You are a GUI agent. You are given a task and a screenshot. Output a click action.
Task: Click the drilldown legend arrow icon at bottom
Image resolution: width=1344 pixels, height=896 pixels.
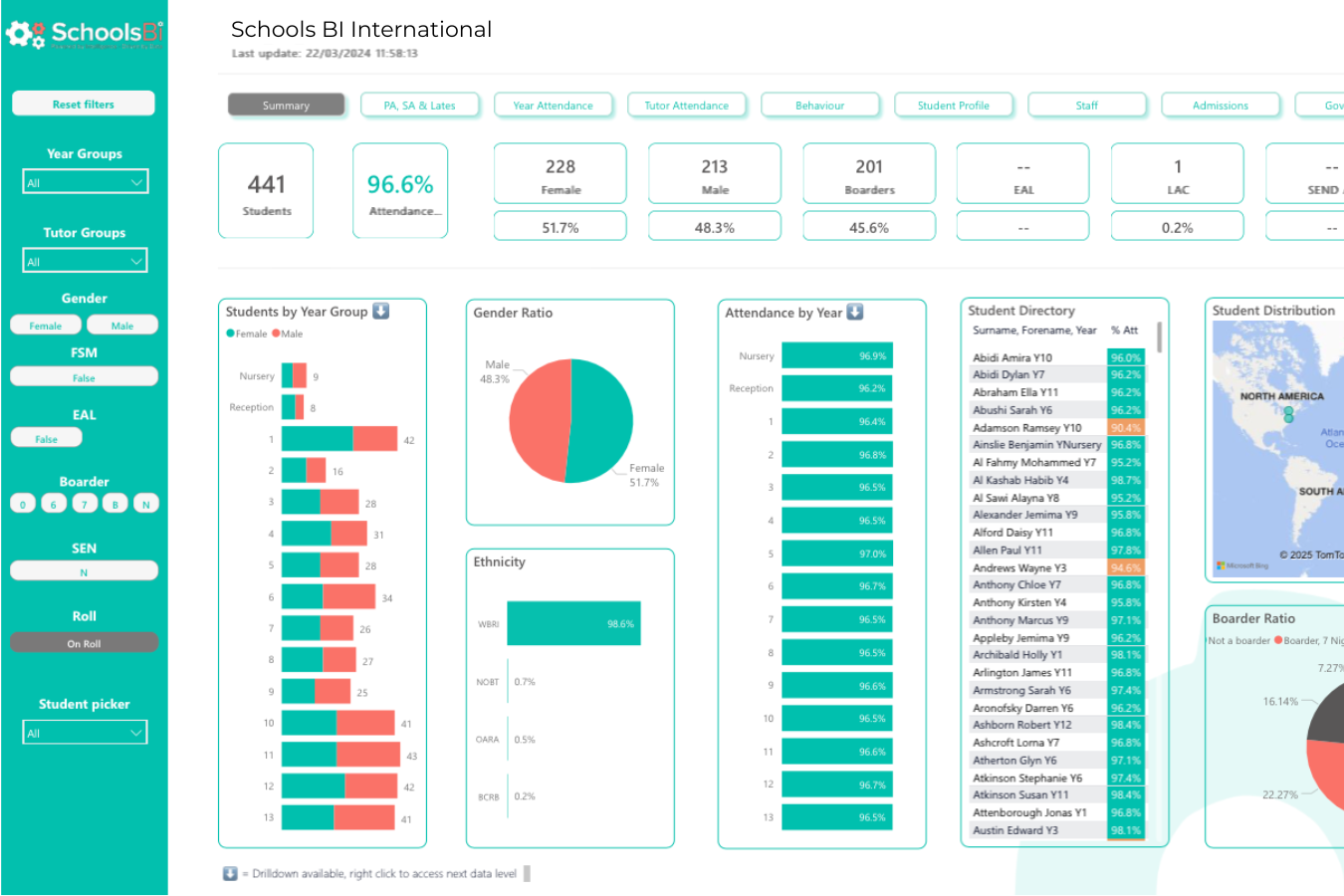click(230, 873)
